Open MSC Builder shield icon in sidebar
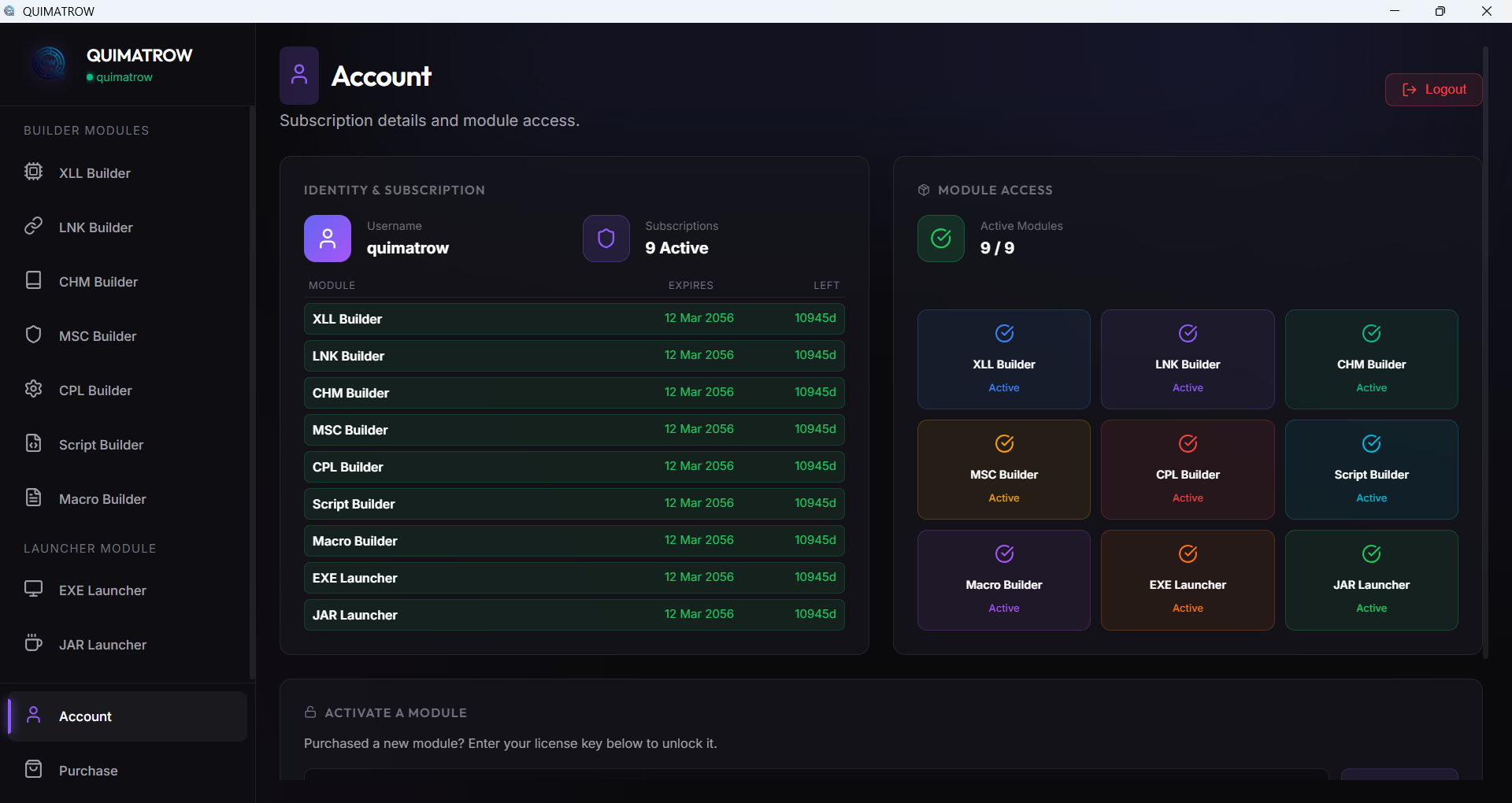Viewport: 1512px width, 803px height. (x=33, y=335)
